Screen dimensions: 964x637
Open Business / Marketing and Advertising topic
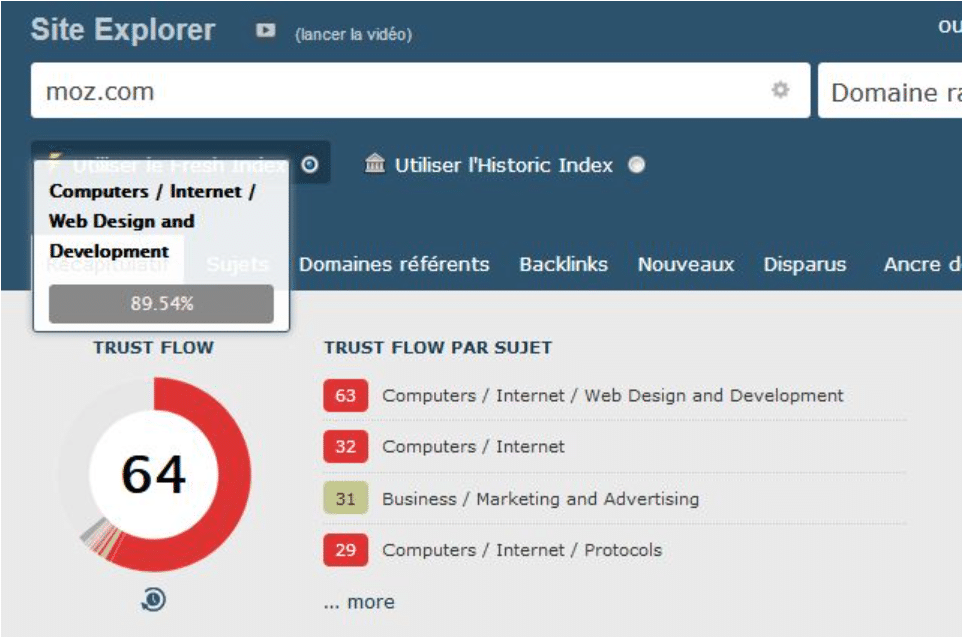coord(541,499)
